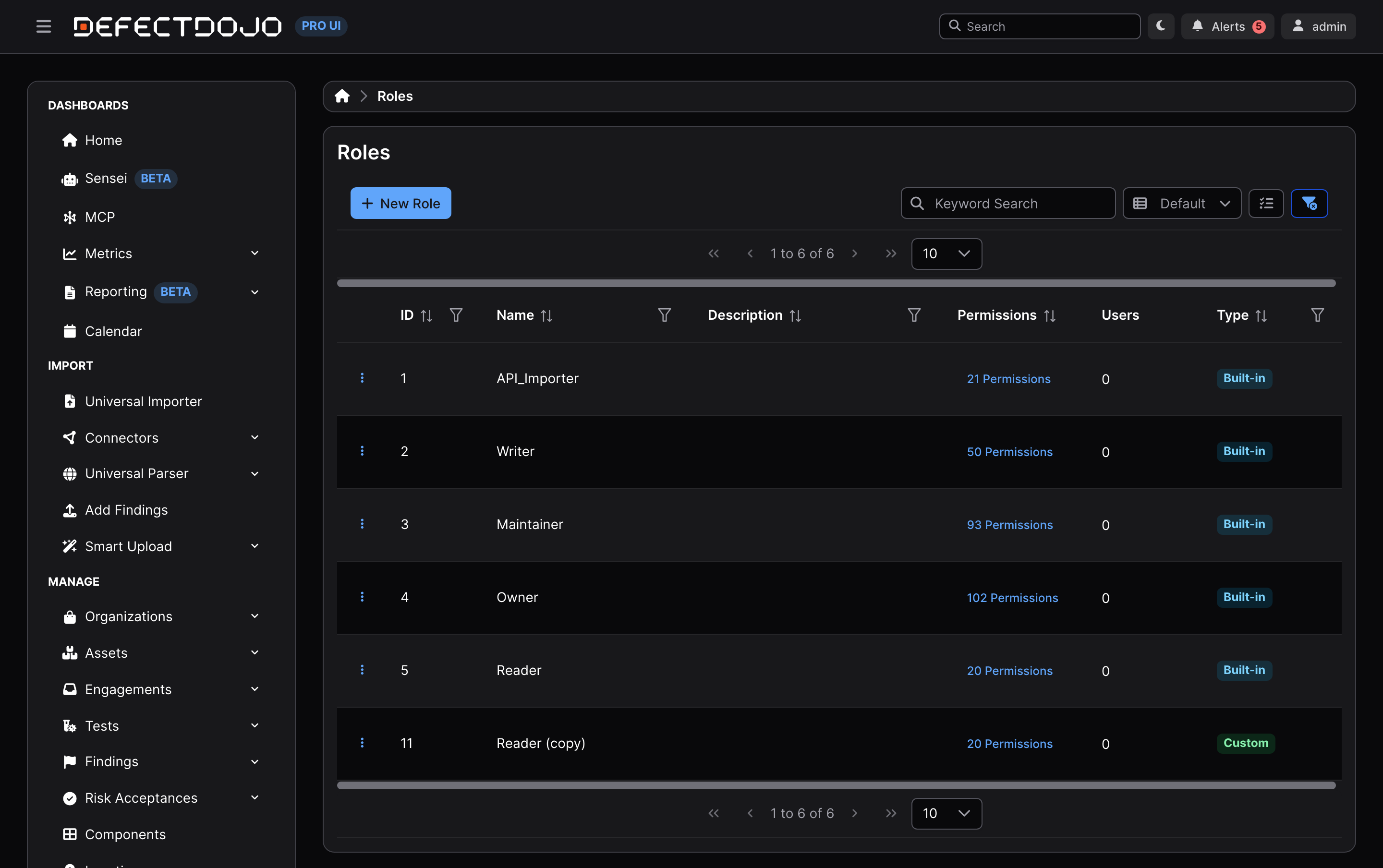Focus the top Search field
The image size is (1383, 868).
click(x=1039, y=26)
